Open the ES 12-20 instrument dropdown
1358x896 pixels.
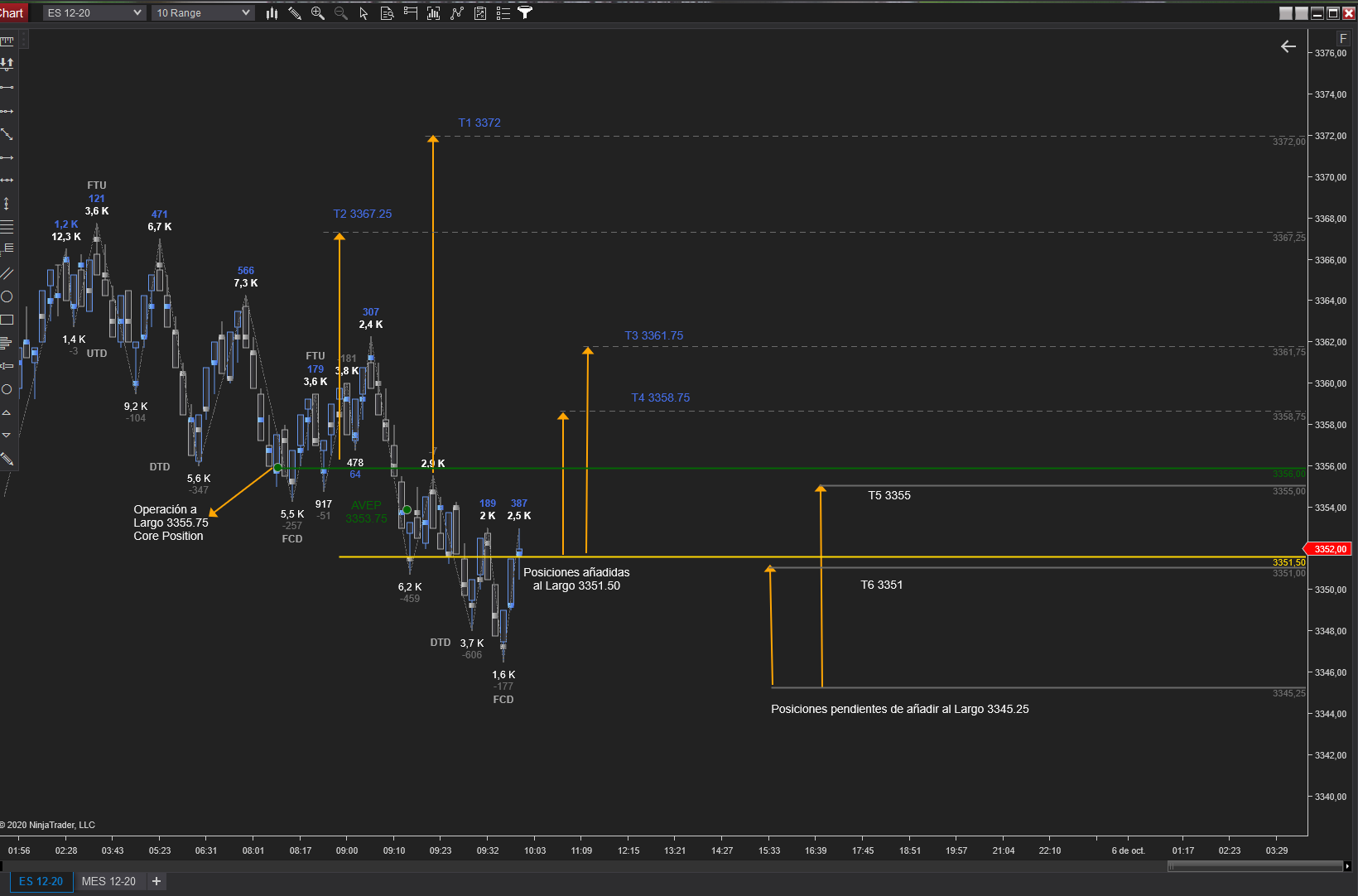[94, 13]
